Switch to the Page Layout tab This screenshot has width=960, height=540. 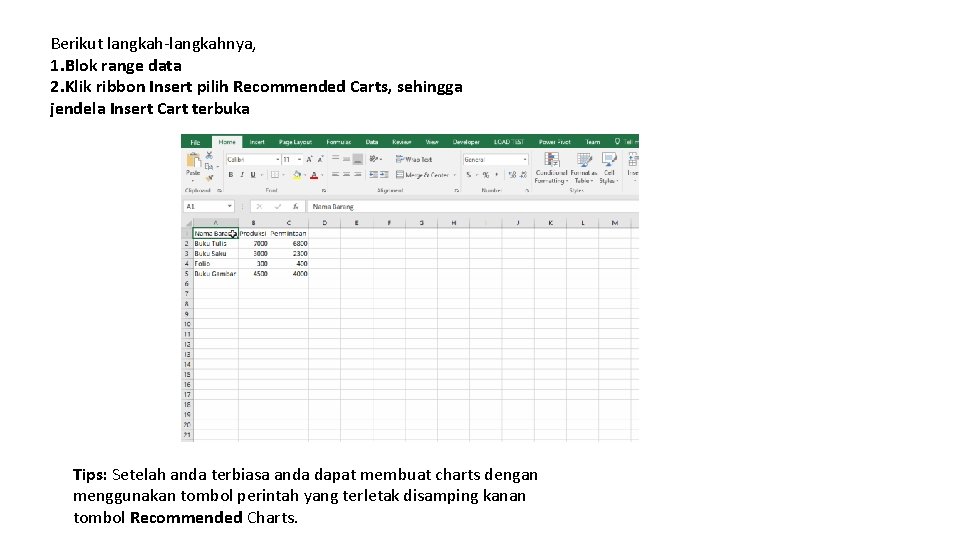click(x=295, y=142)
